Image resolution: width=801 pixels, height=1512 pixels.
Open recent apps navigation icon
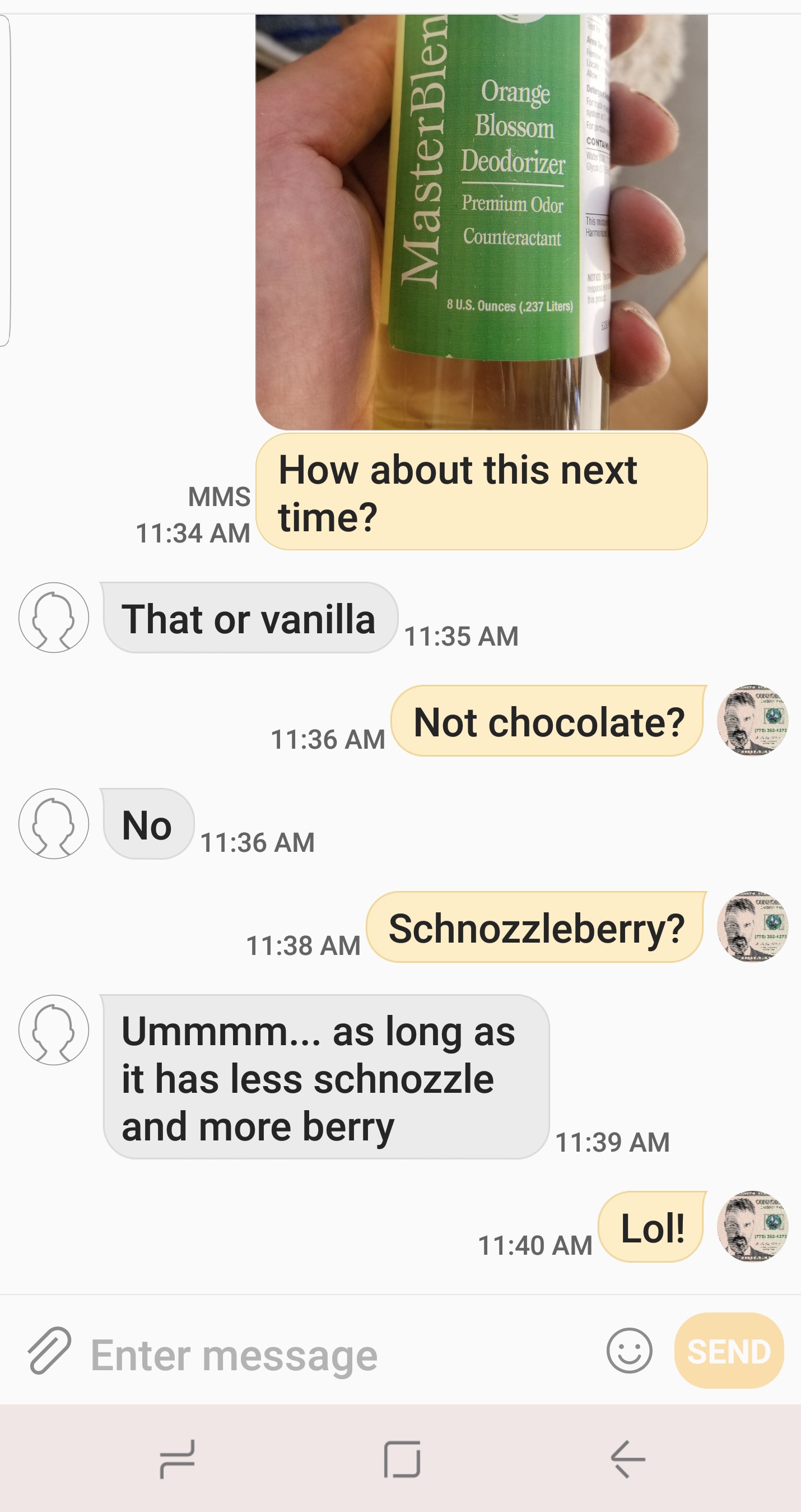tap(176, 1459)
